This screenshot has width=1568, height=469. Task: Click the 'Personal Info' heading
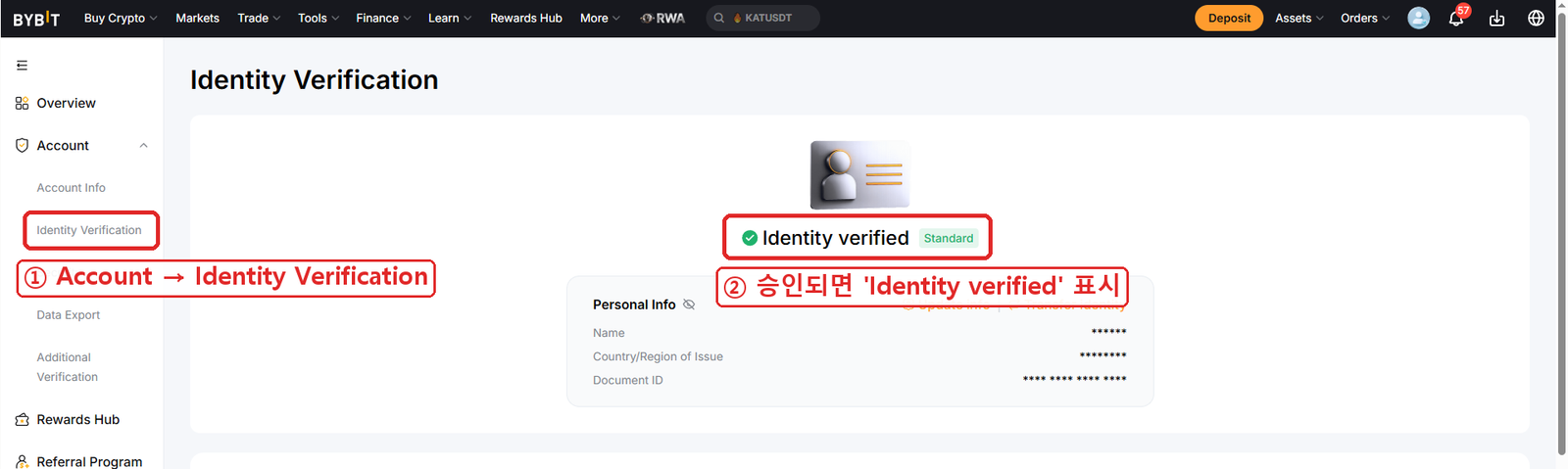(634, 305)
